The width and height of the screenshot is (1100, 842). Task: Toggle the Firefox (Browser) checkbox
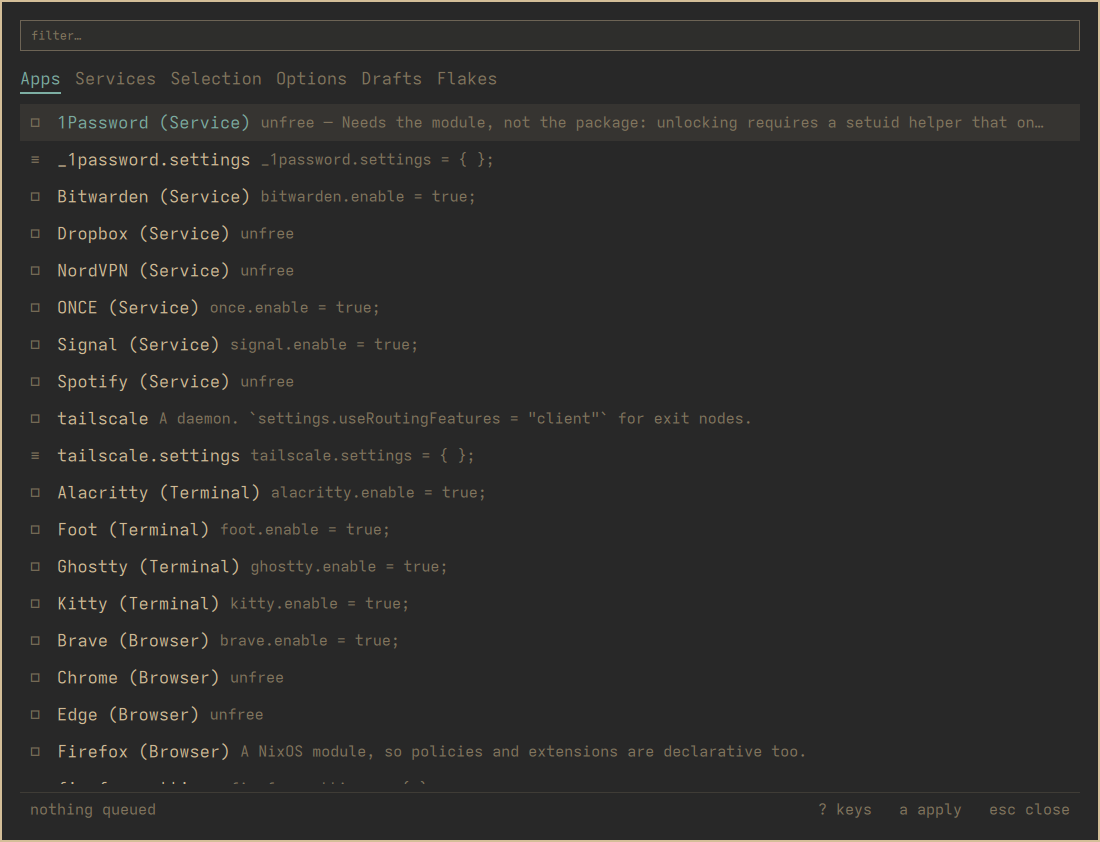tap(35, 752)
